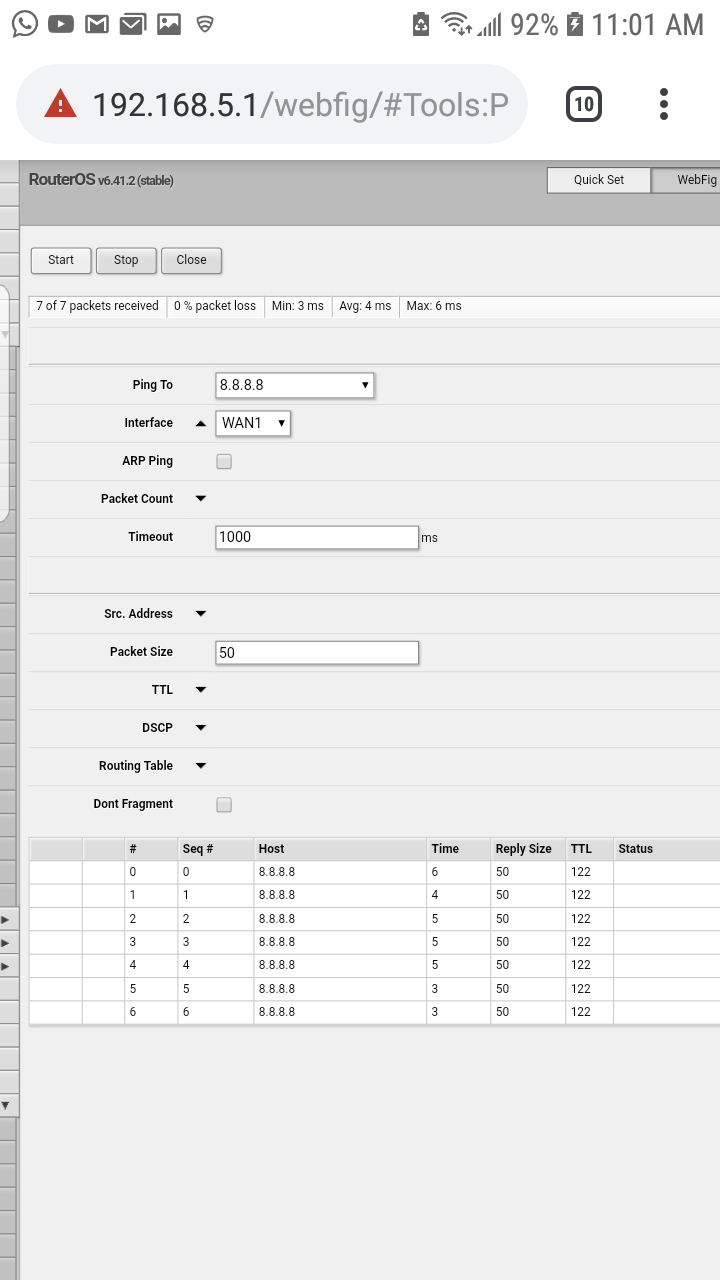The image size is (720, 1280).
Task: Enable the ARP Ping checkbox
Action: tap(224, 461)
